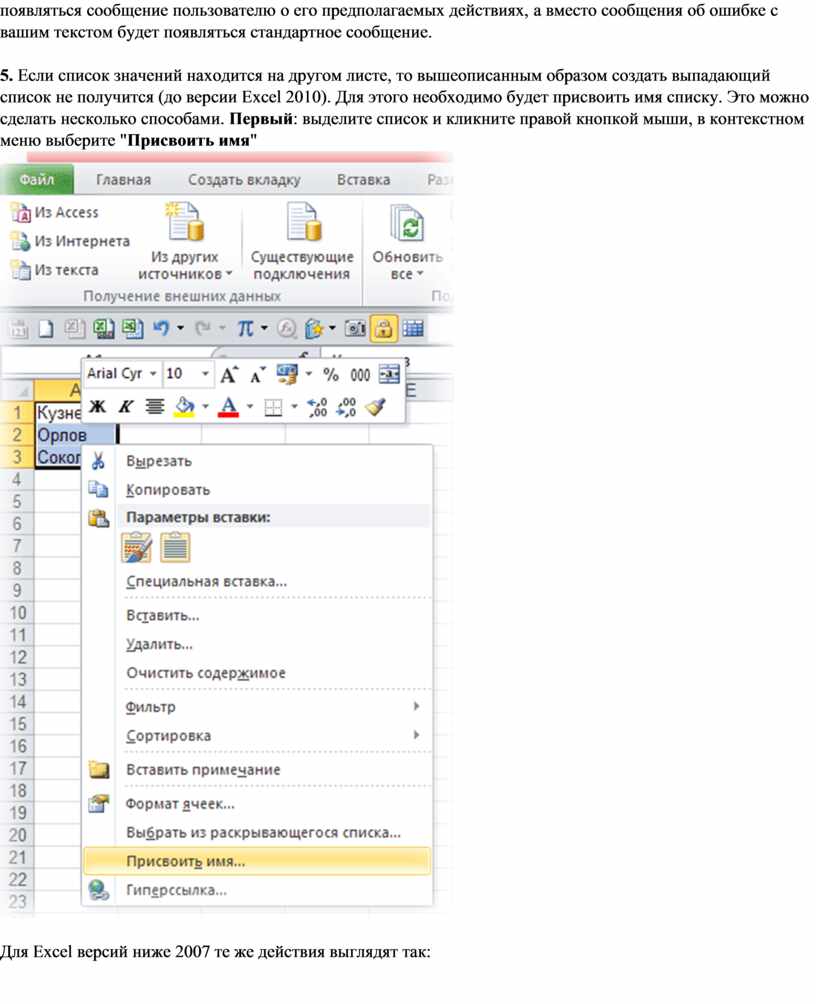Toggle bold Ж formatting
This screenshot has height=1004, width=816.
97,407
